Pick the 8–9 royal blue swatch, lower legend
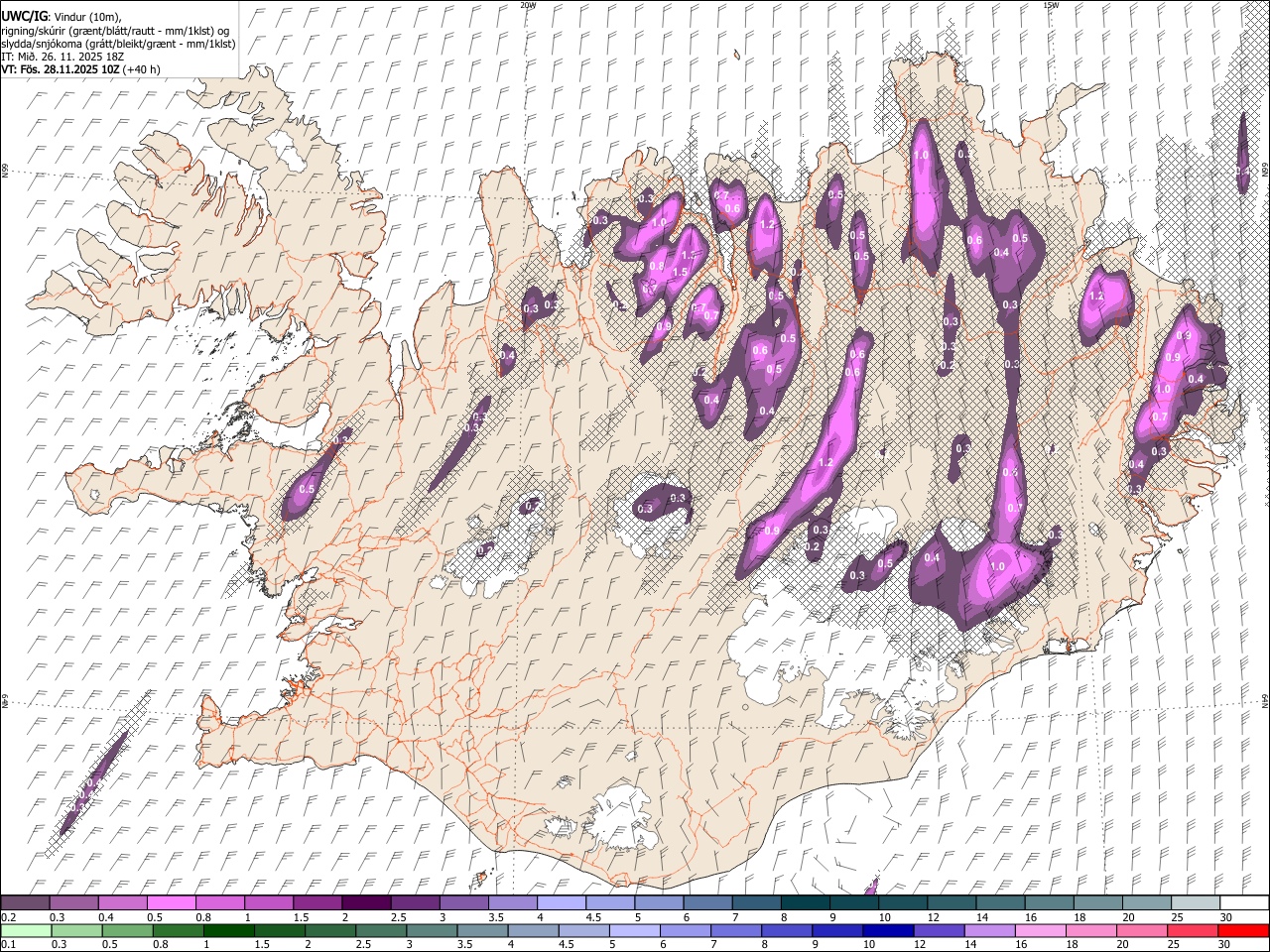Image resolution: width=1270 pixels, height=952 pixels. tap(787, 930)
